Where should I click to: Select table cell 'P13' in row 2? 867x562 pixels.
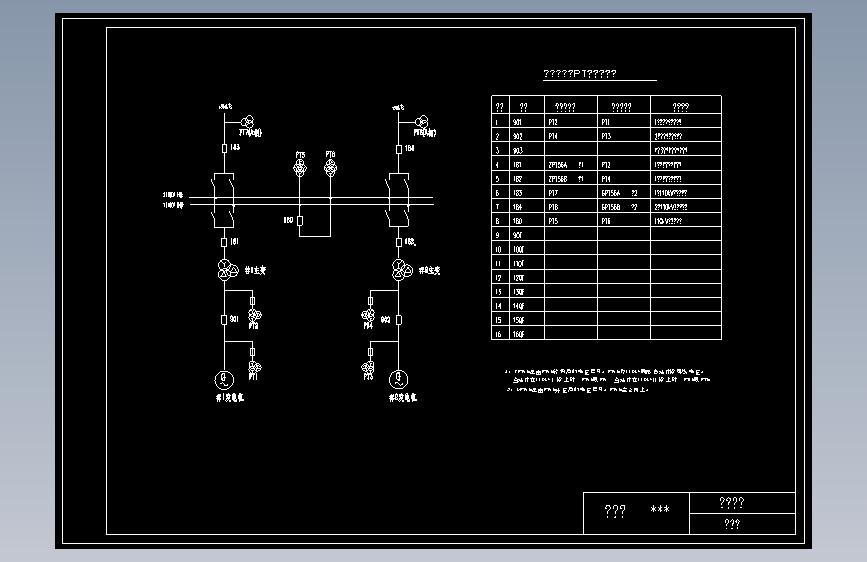click(606, 136)
